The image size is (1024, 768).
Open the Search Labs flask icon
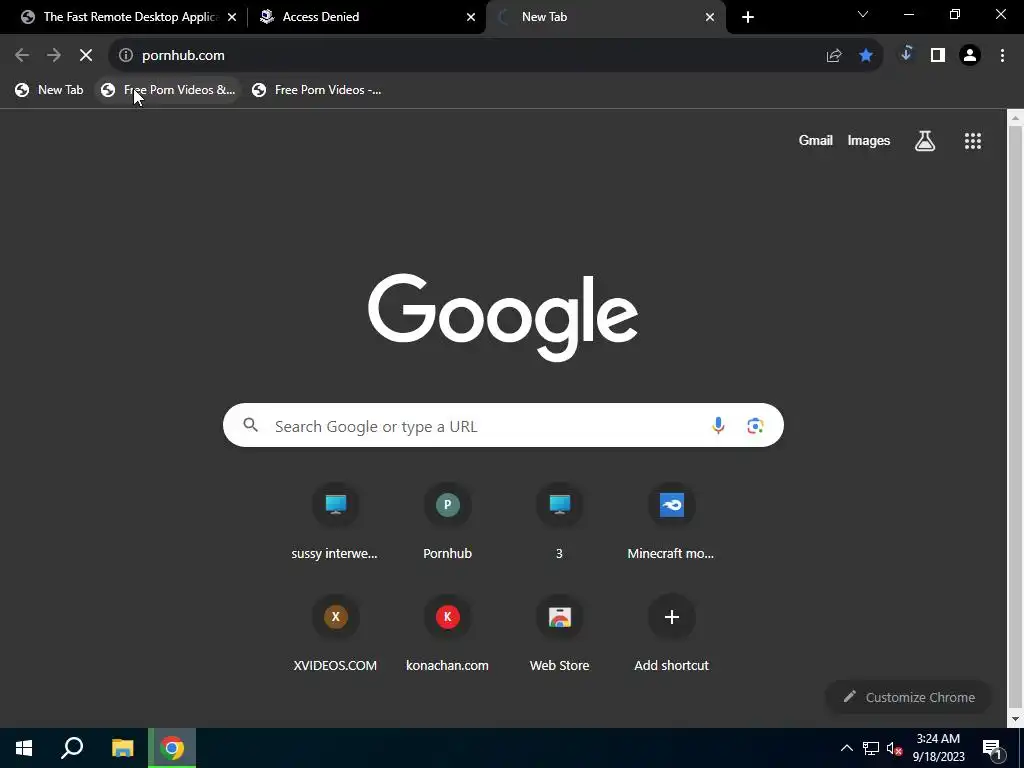click(x=925, y=140)
